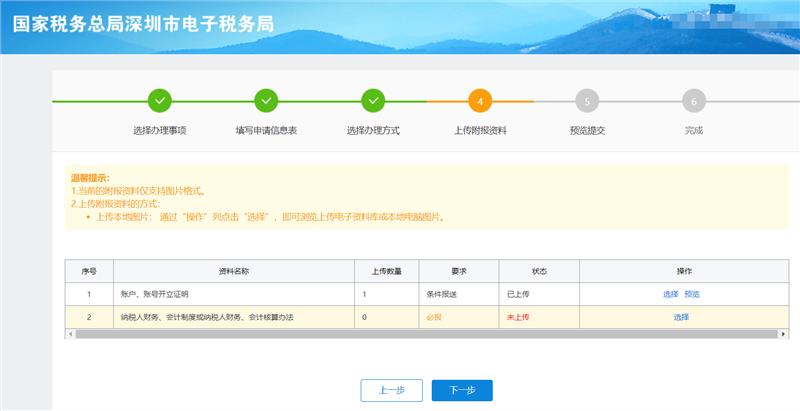
Task: Click the green checkmark for 选择办理方式 step
Action: click(x=373, y=101)
